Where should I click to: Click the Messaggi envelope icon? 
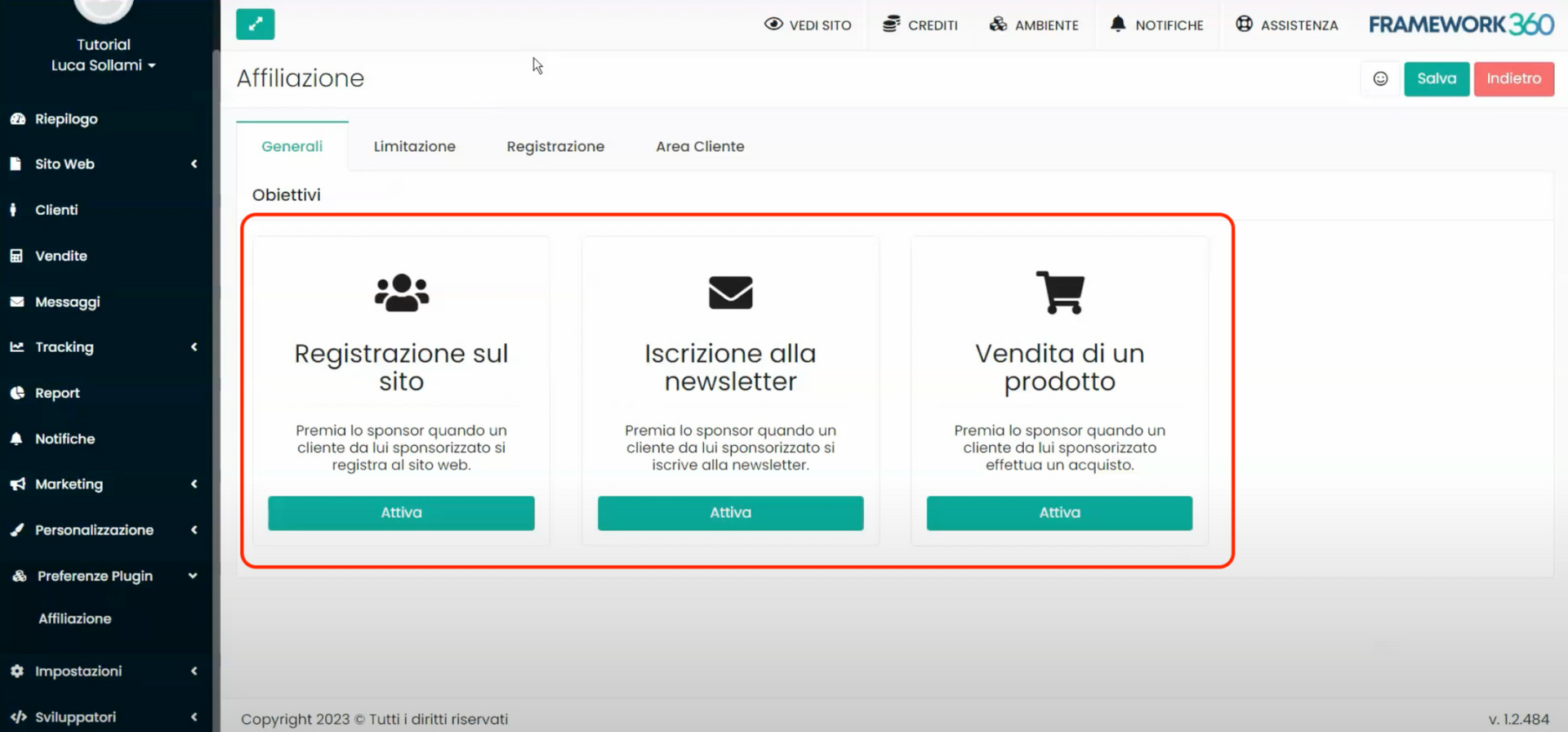coord(17,301)
